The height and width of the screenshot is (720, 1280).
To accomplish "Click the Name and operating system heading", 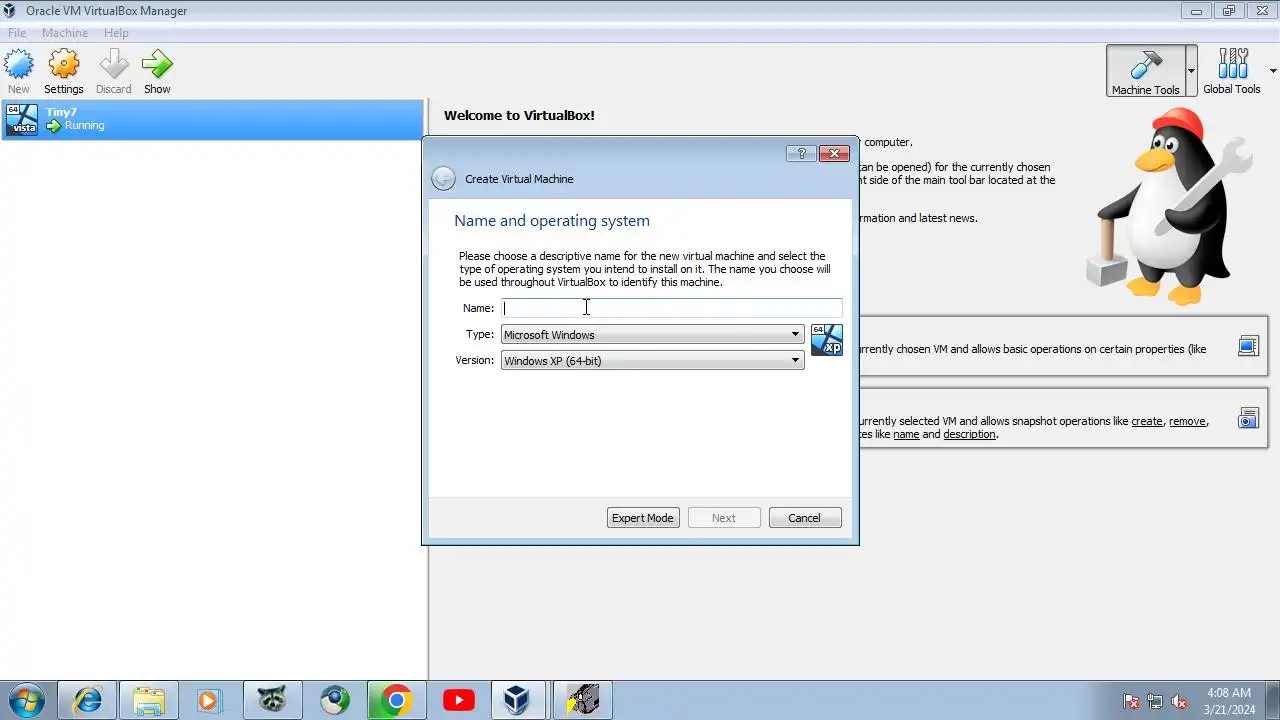I will [552, 221].
